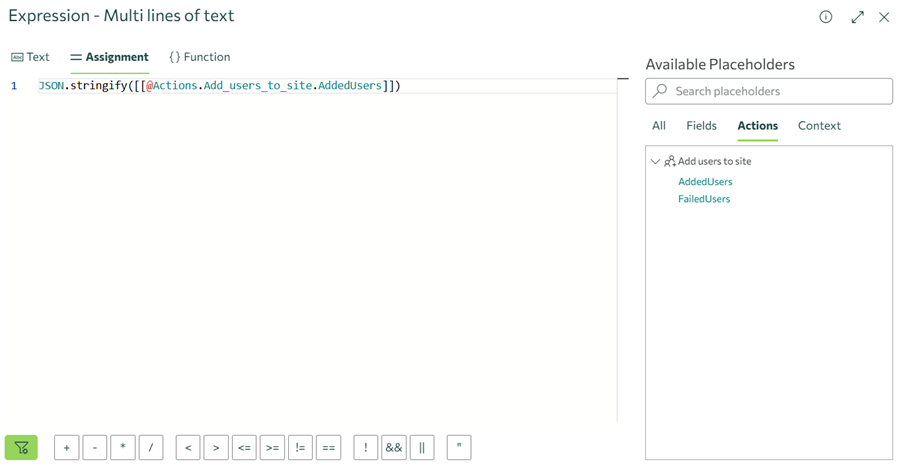Select the Assignment mode tab
Viewport: 903px width, 466px height.
[x=109, y=57]
